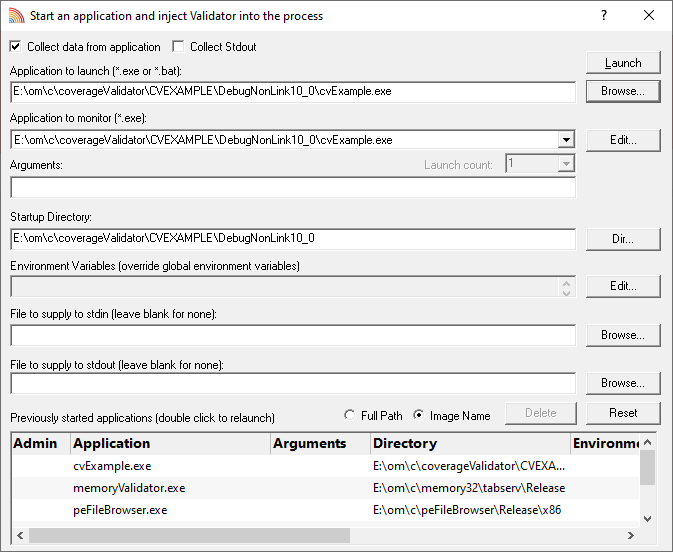Uncheck Collect data from application

point(15,46)
